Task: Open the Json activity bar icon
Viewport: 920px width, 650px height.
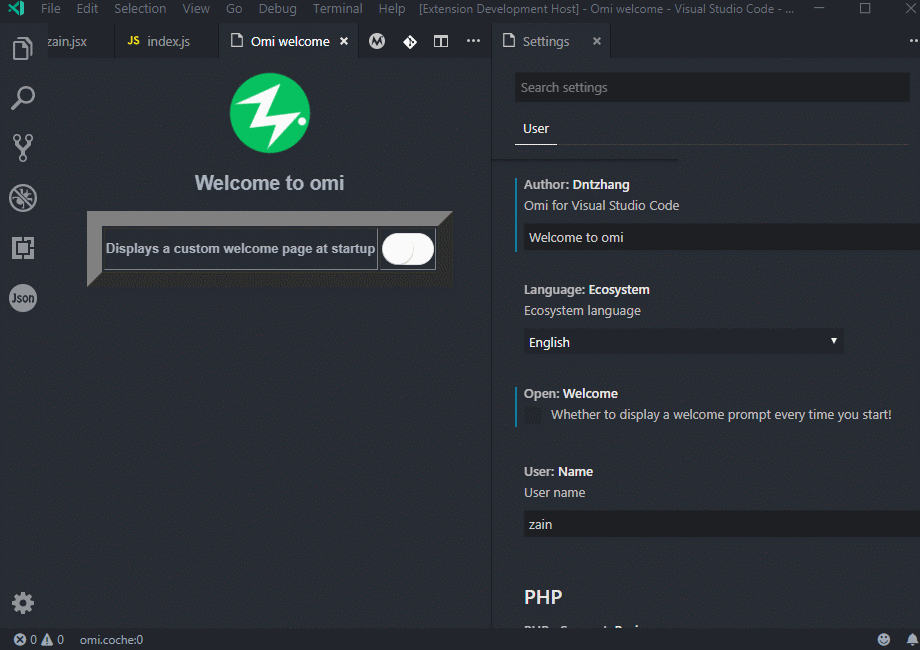Action: click(23, 298)
